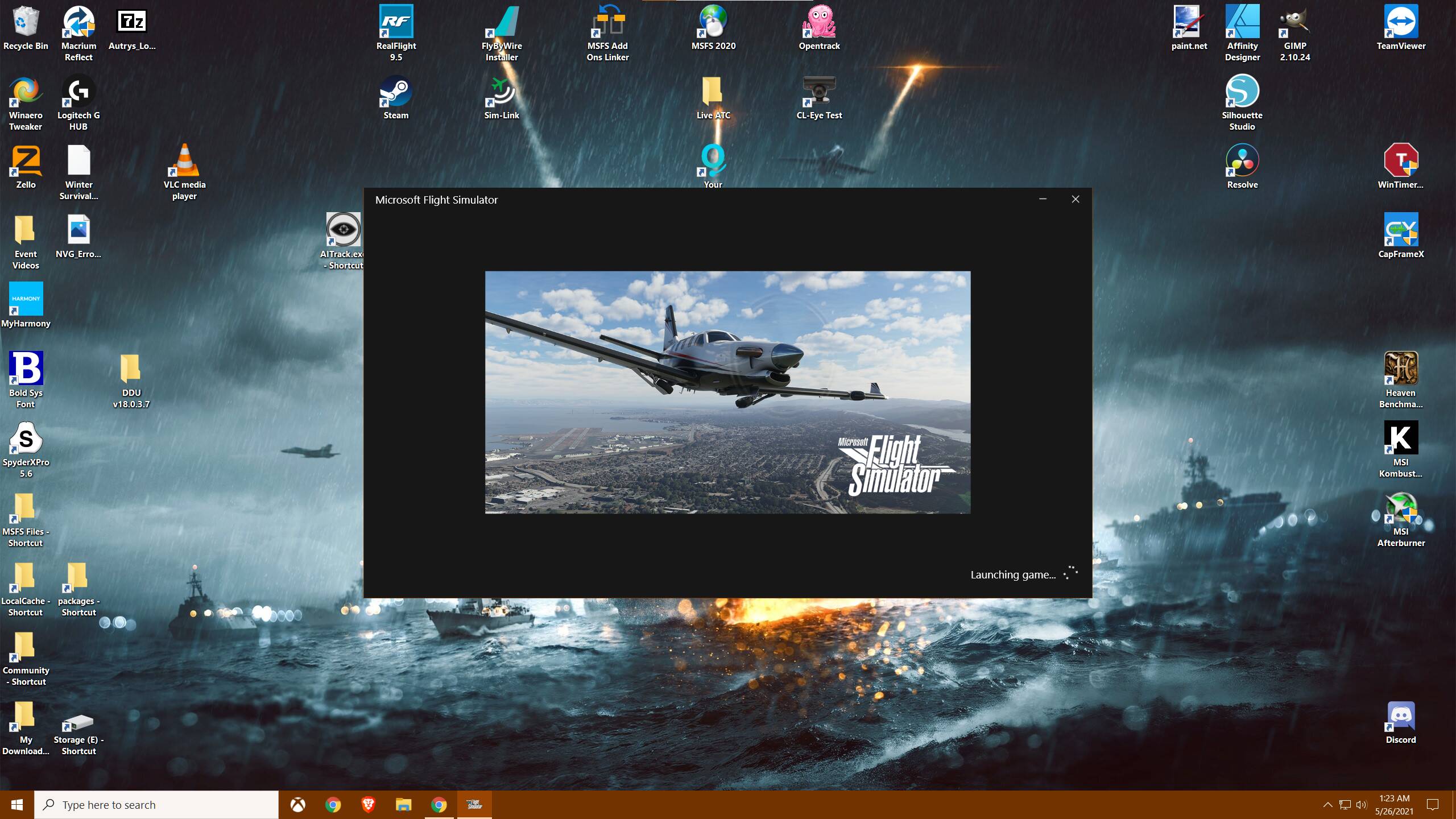The height and width of the screenshot is (819, 1456).
Task: Click the Flight Simulator splash image
Action: (727, 392)
